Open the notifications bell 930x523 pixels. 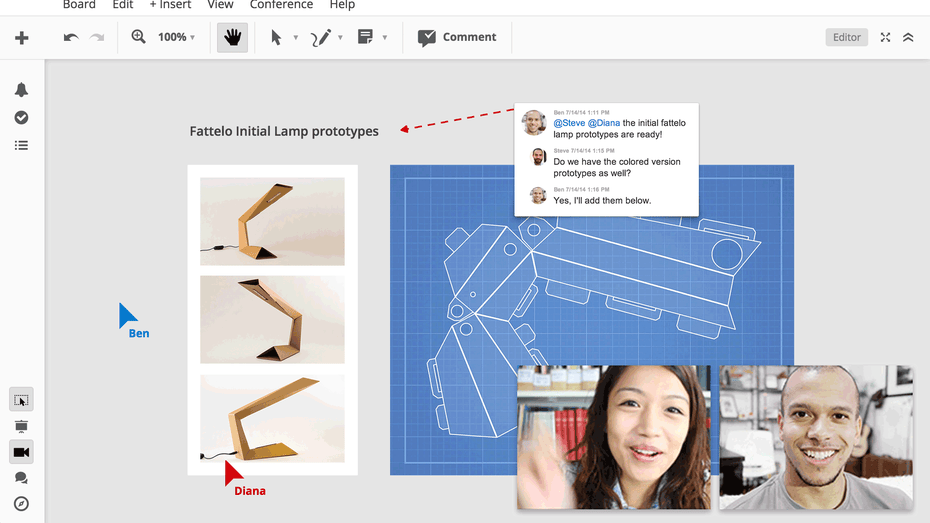pyautogui.click(x=21, y=90)
